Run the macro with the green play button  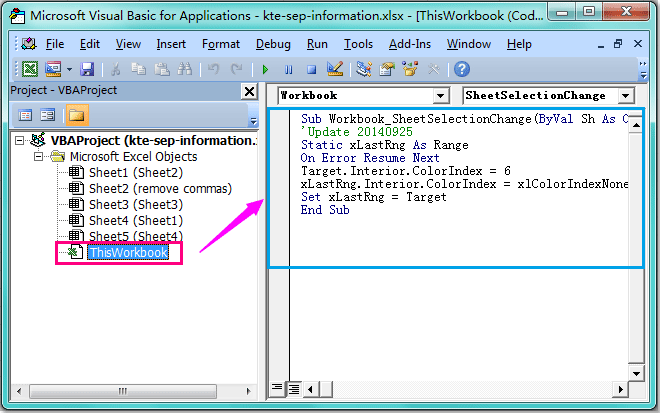coord(265,69)
